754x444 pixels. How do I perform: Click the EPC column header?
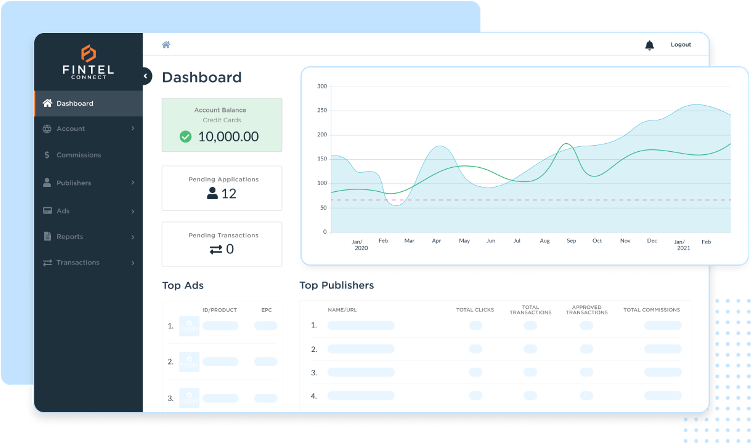click(x=266, y=310)
